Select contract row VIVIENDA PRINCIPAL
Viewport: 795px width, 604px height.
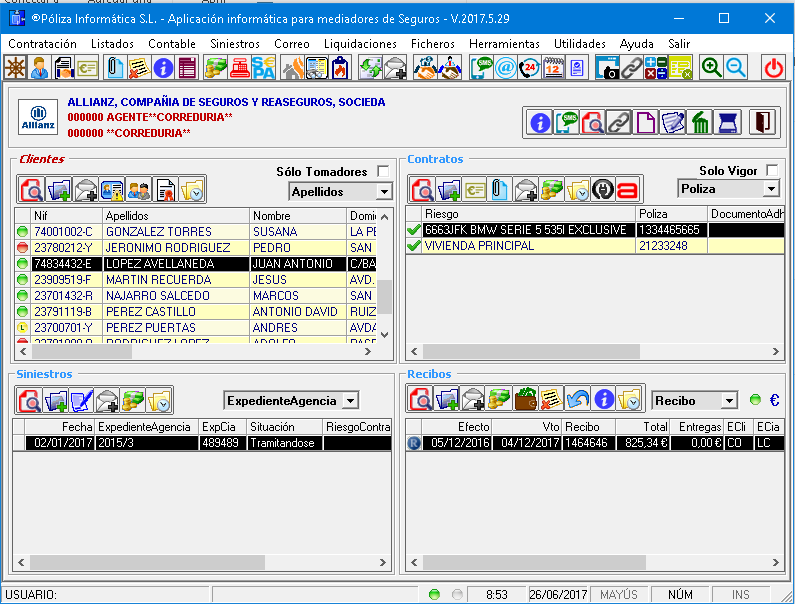pos(595,245)
